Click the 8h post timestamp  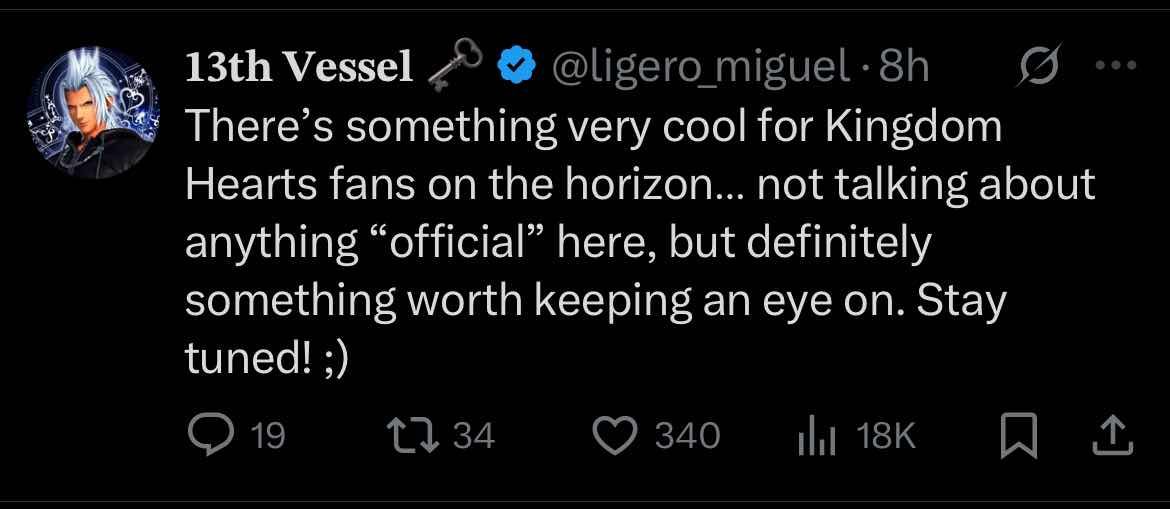(x=904, y=68)
